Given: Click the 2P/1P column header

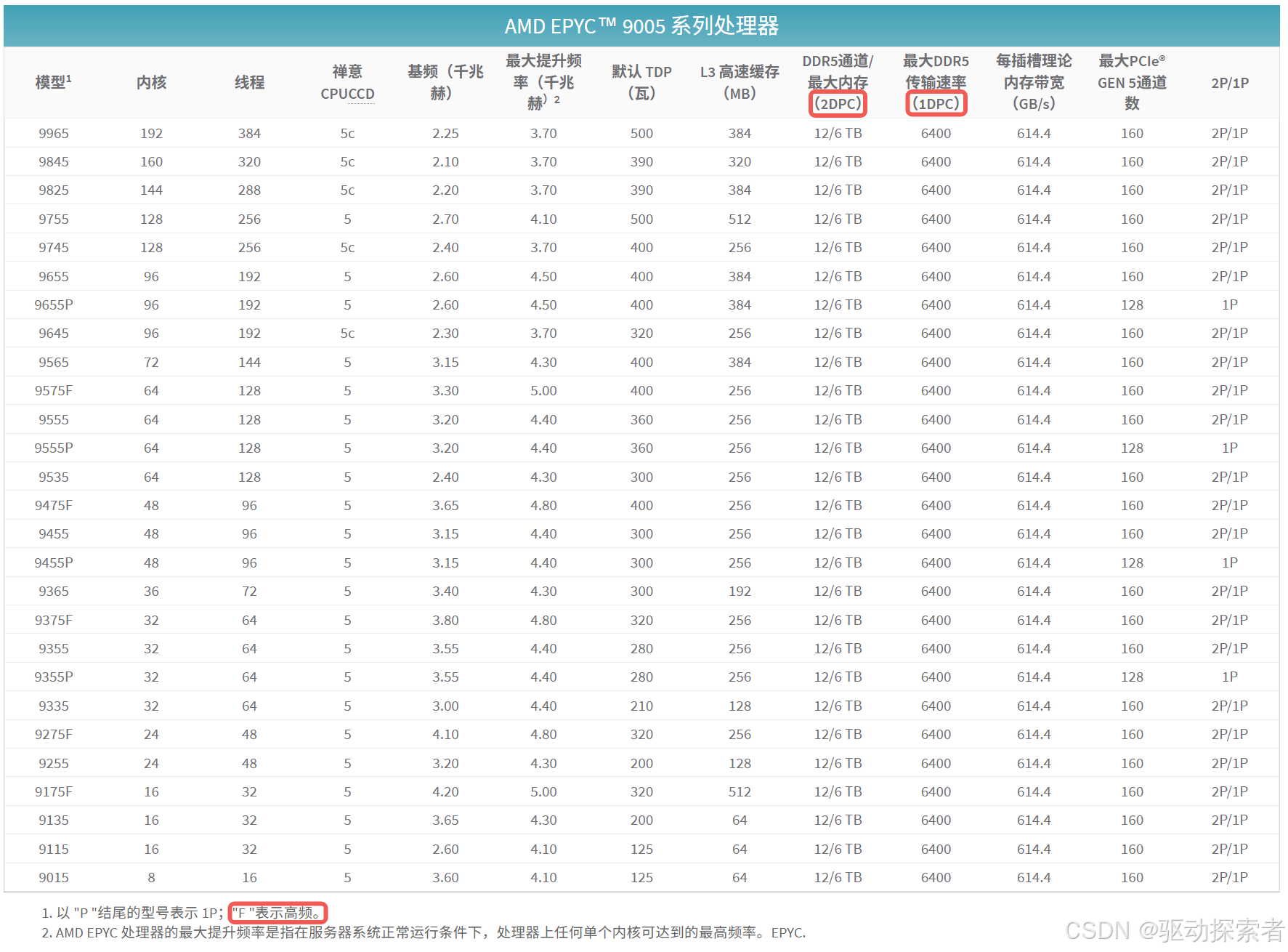Looking at the screenshot, I should 1229,83.
